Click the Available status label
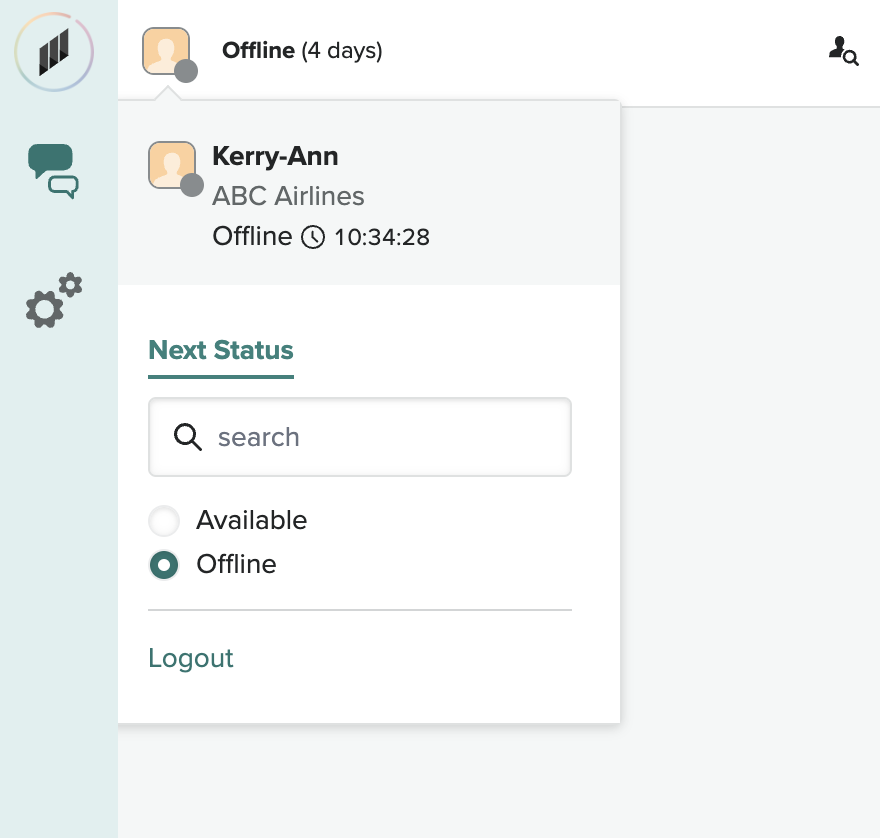This screenshot has height=838, width=880. tap(251, 520)
